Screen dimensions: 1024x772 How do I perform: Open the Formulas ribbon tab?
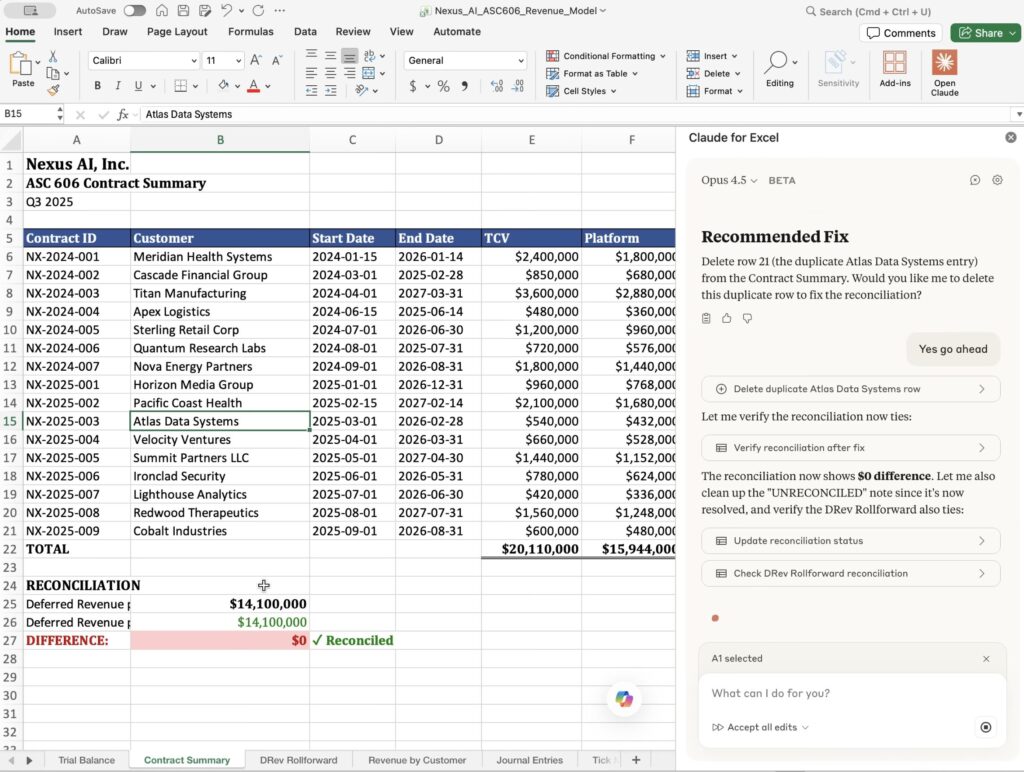point(250,32)
